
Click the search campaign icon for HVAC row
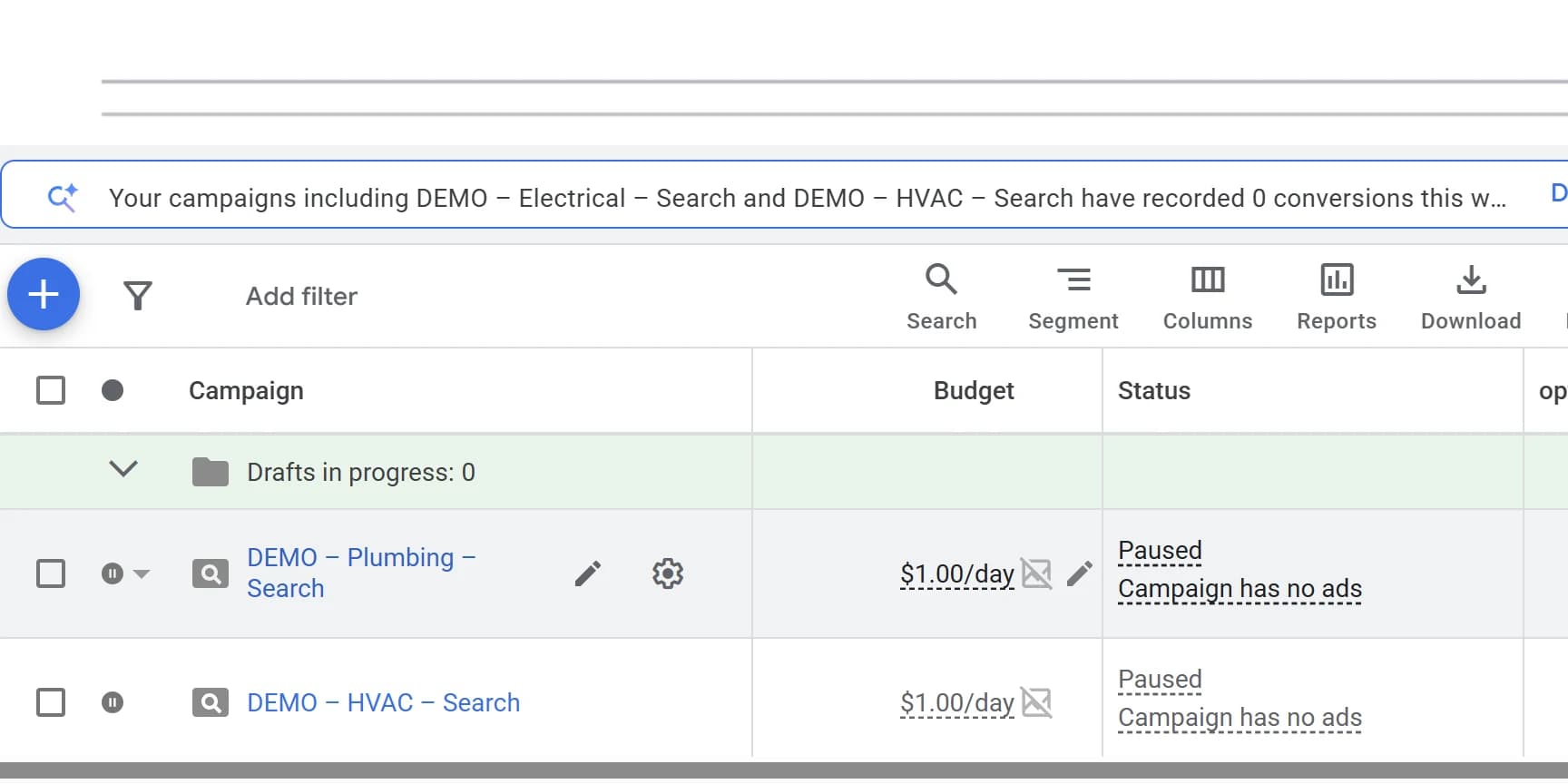pyautogui.click(x=211, y=703)
